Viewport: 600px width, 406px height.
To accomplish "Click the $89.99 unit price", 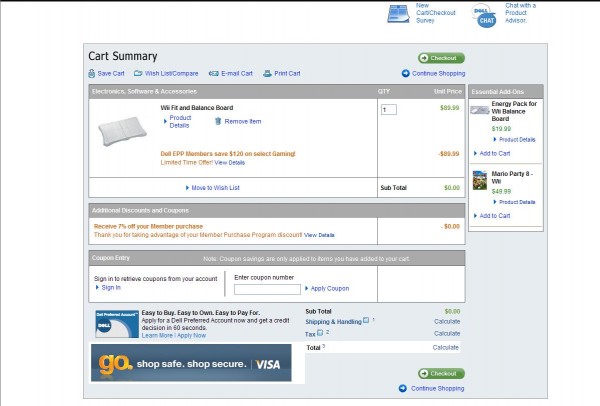I will [x=450, y=108].
